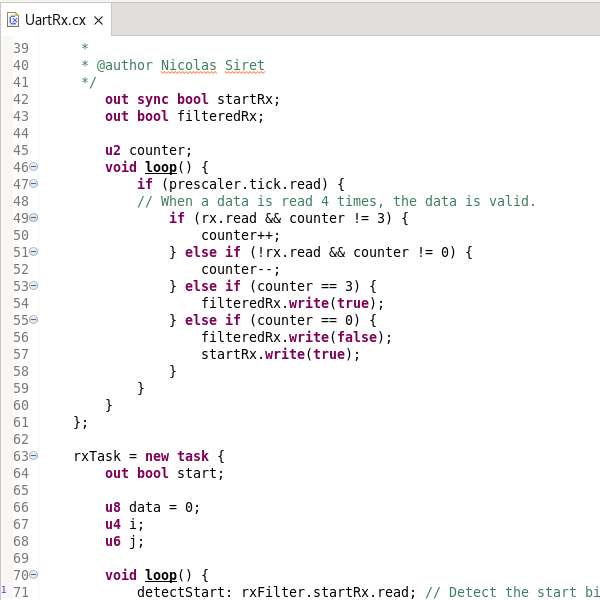Image resolution: width=600 pixels, height=600 pixels.
Task: Collapse the counter == 3 block at line 53
Action: point(33,286)
